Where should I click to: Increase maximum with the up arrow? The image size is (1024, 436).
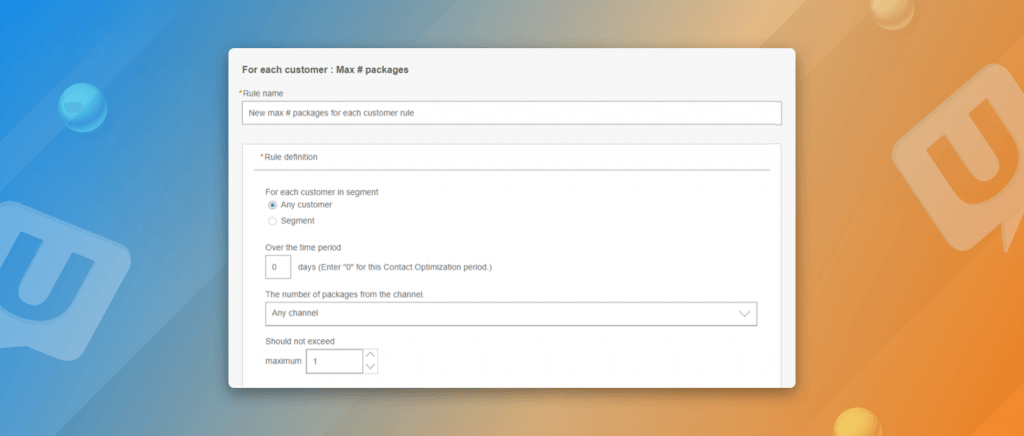tap(370, 354)
